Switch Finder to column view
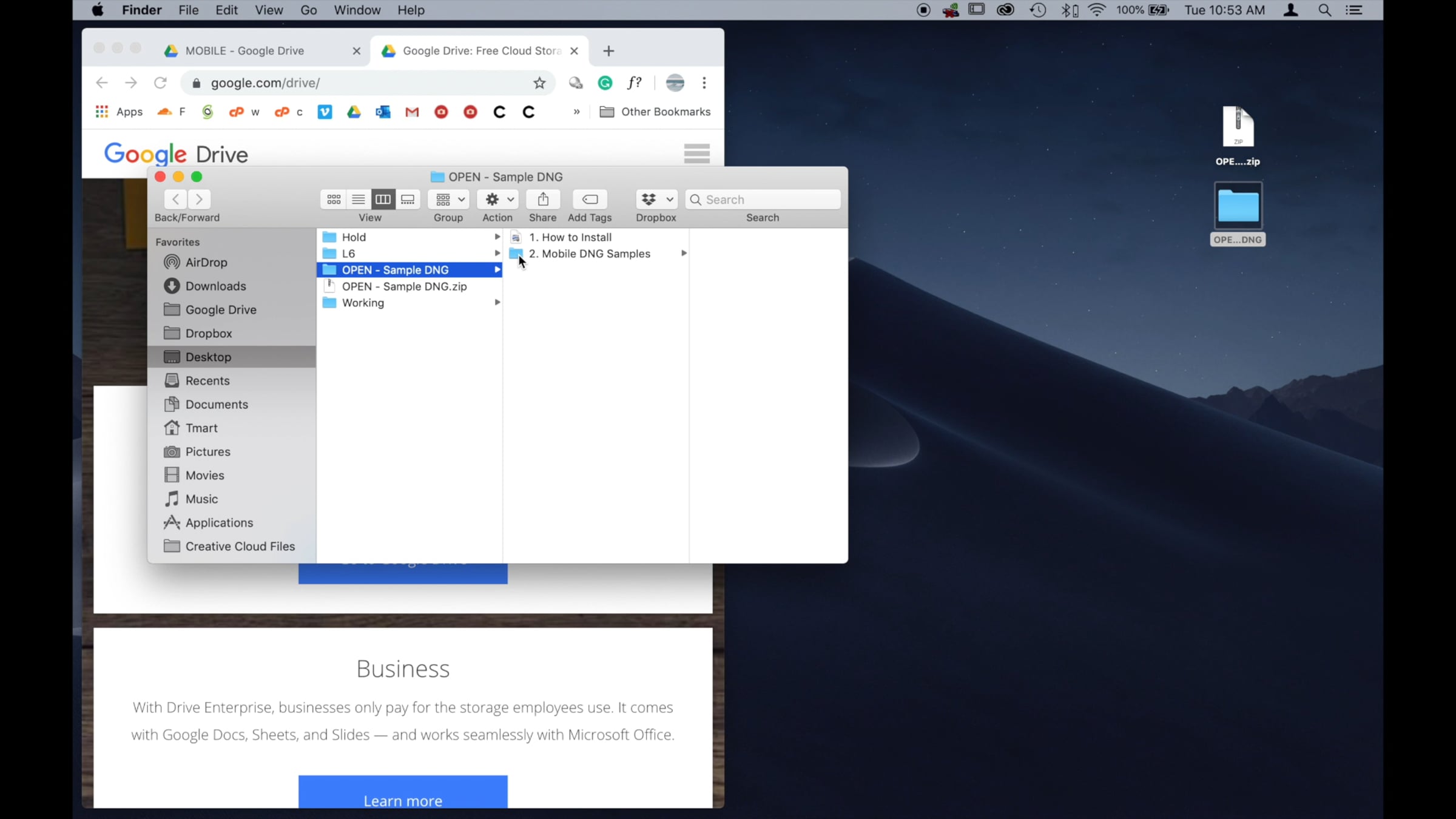The image size is (1456, 819). pos(383,199)
